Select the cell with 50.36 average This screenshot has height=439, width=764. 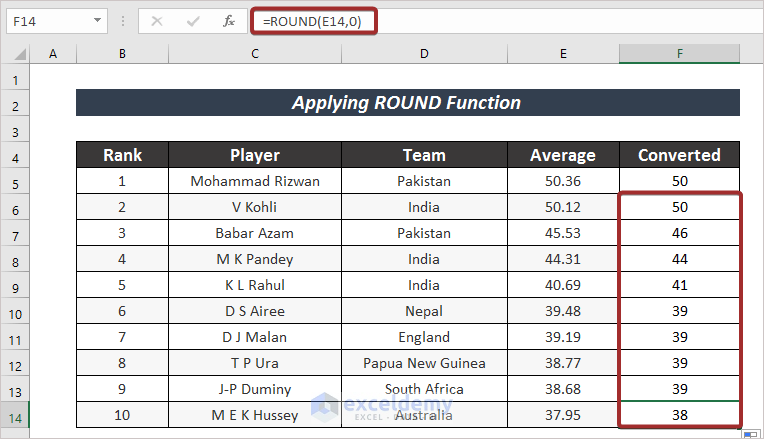(x=562, y=181)
